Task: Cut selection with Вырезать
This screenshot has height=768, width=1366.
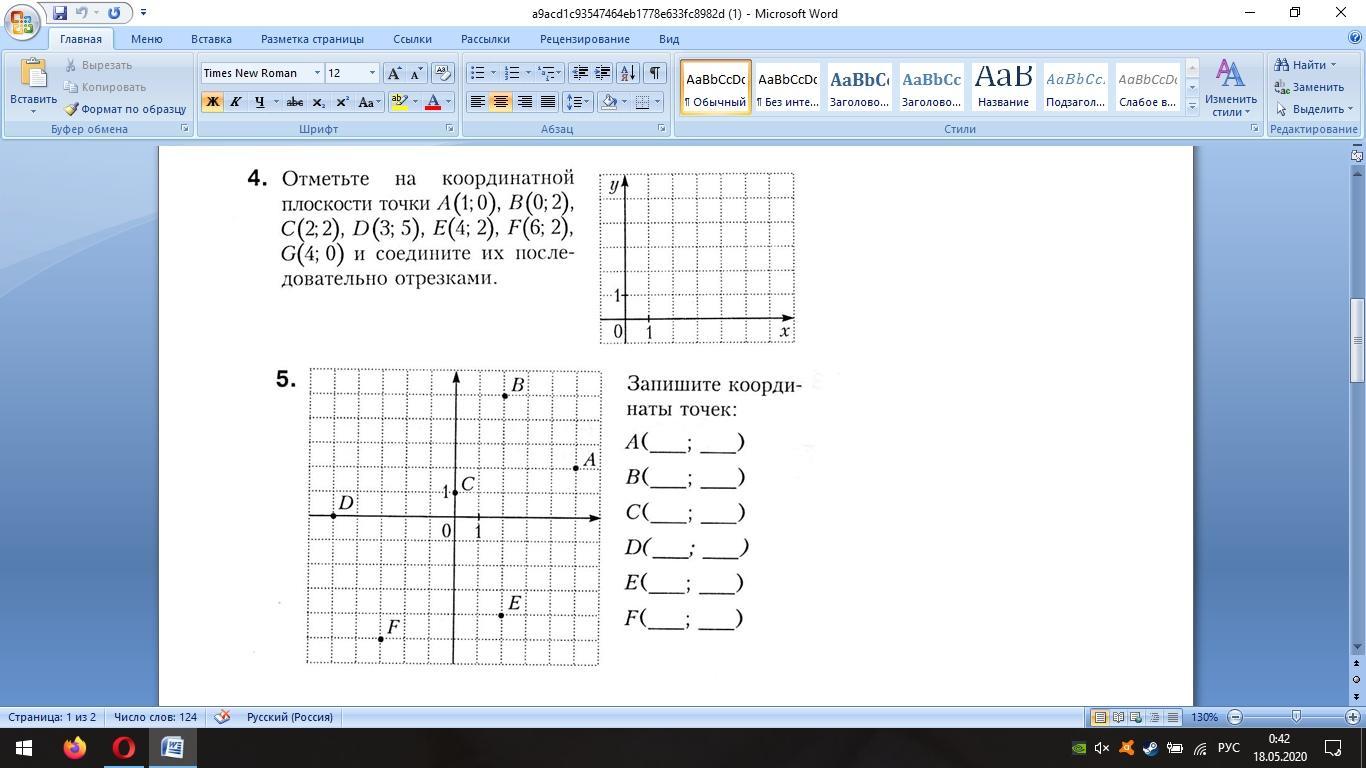Action: pos(98,65)
